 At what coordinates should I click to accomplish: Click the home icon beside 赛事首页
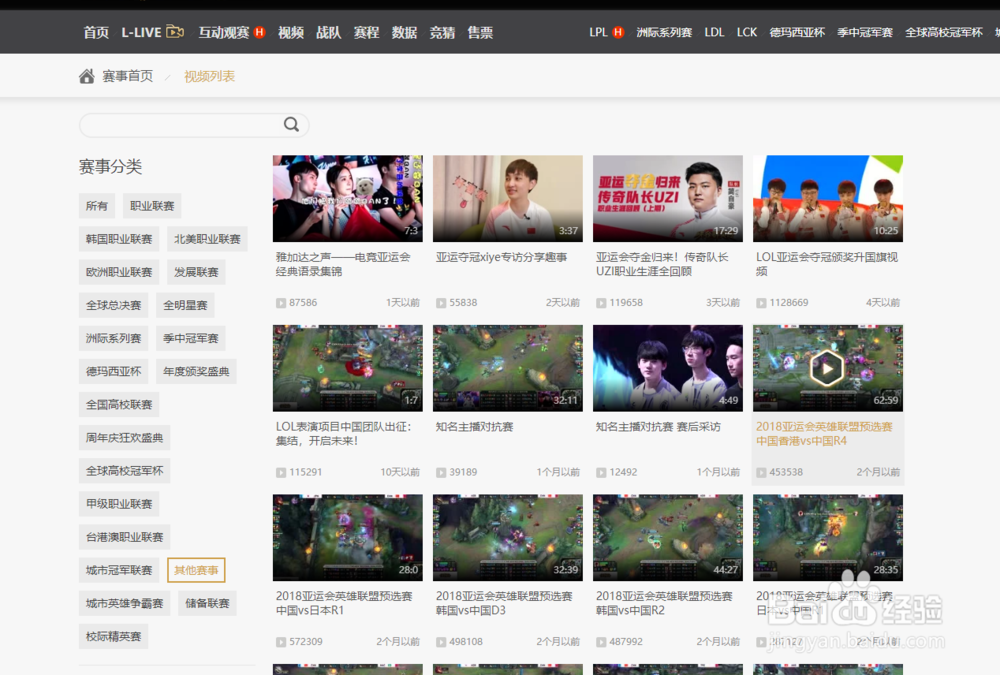87,77
